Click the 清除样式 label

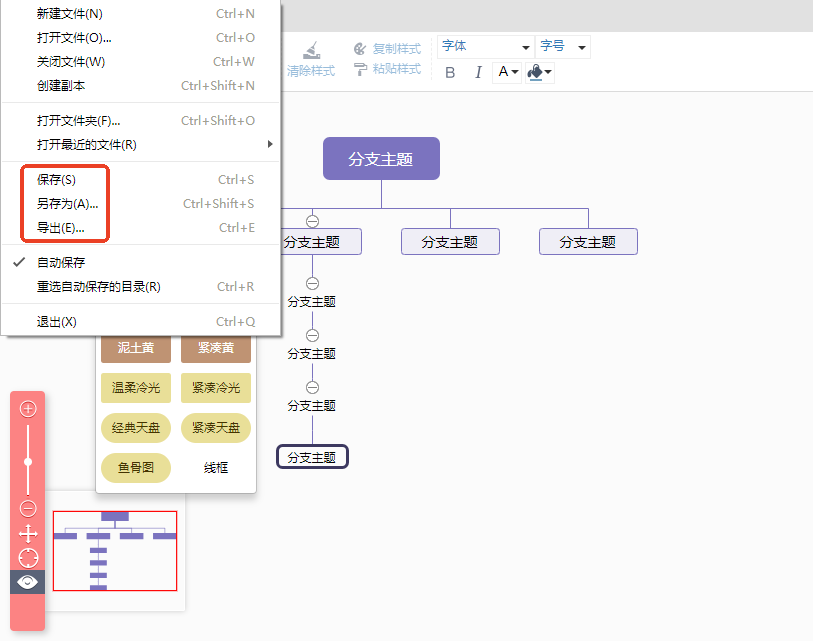point(311,71)
